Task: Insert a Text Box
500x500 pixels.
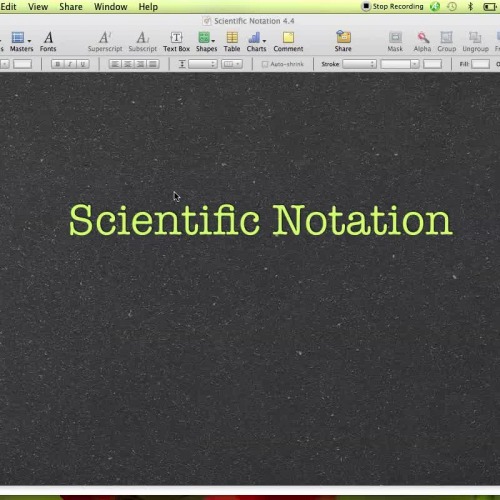Action: pyautogui.click(x=176, y=41)
